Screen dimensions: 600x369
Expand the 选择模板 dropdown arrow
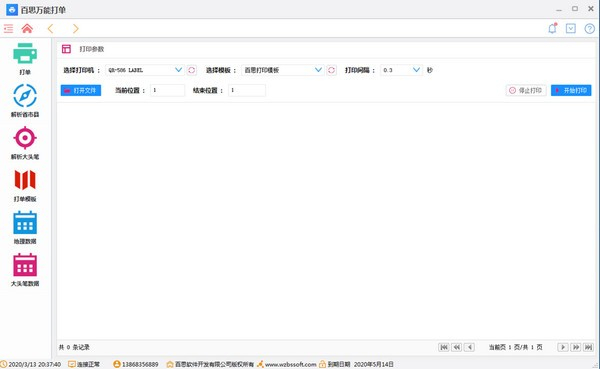pyautogui.click(x=318, y=70)
